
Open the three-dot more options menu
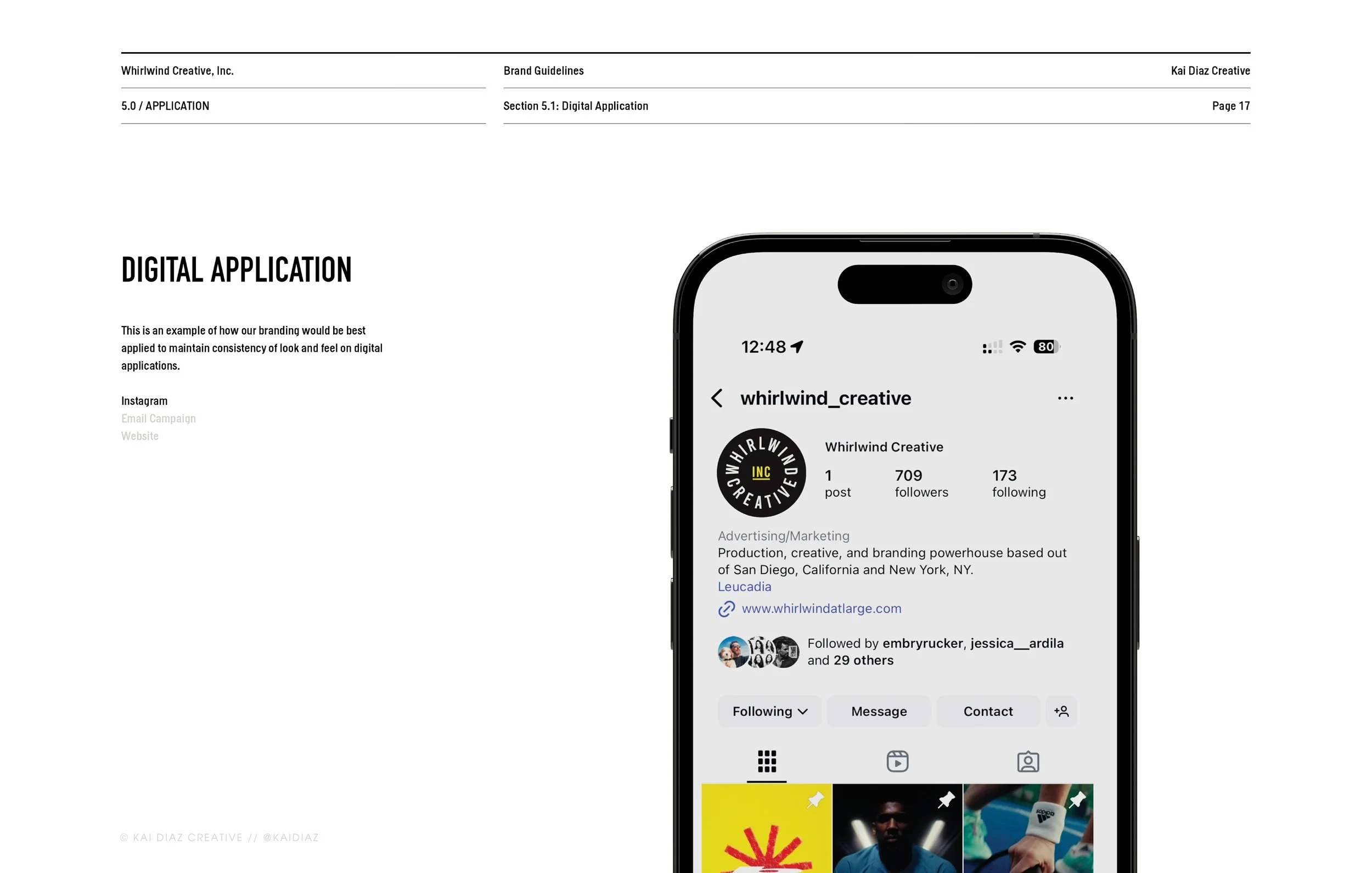(x=1065, y=398)
